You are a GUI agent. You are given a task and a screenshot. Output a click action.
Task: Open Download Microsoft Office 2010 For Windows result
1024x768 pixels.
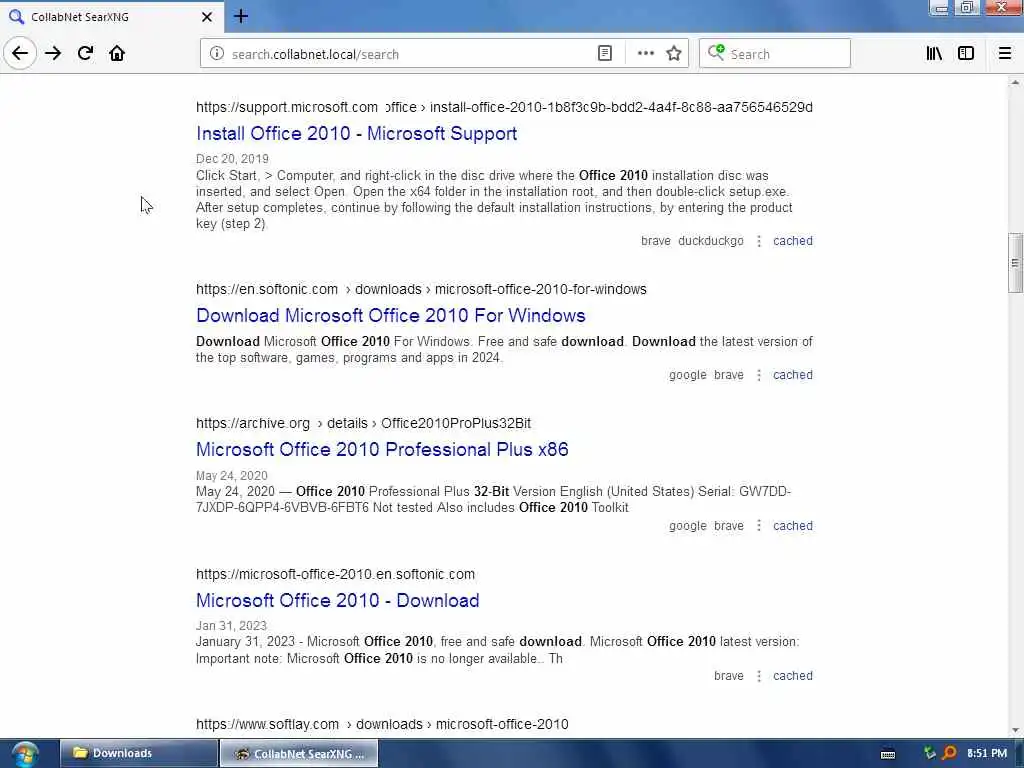pyautogui.click(x=391, y=315)
